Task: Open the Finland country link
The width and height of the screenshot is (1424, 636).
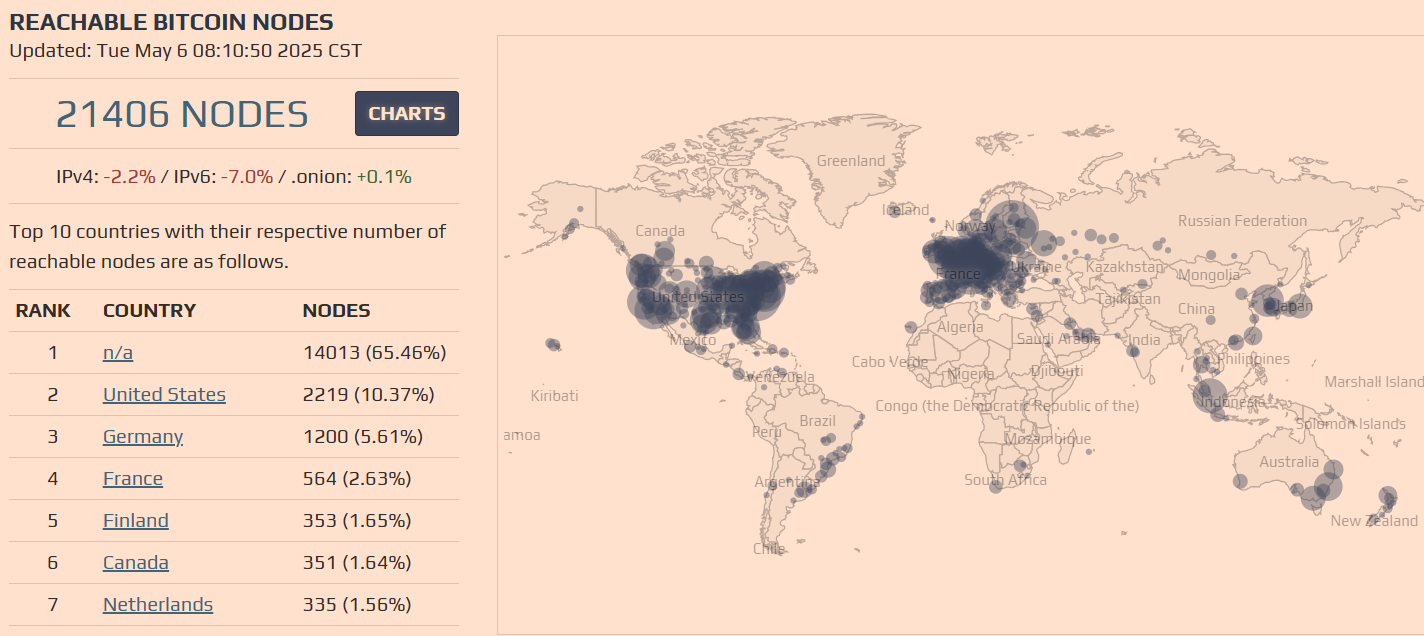Action: pyautogui.click(x=136, y=521)
